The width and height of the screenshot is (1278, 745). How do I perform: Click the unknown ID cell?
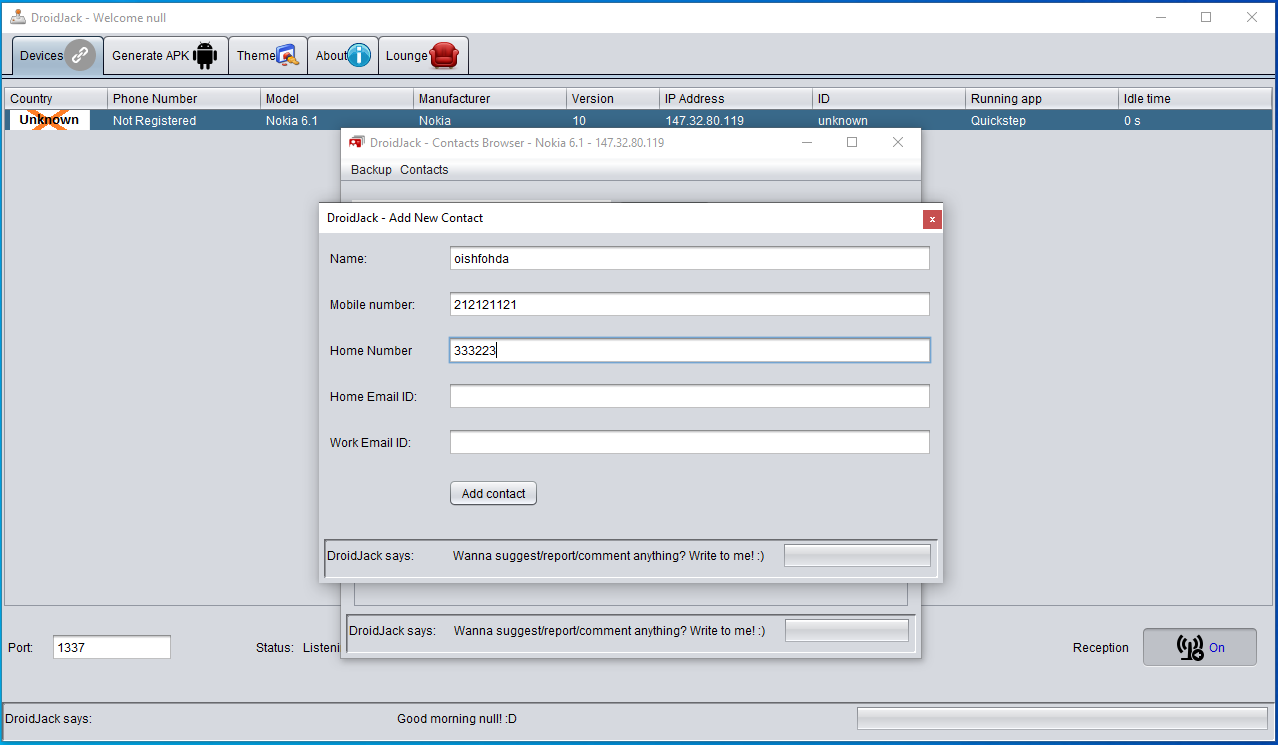[890, 120]
